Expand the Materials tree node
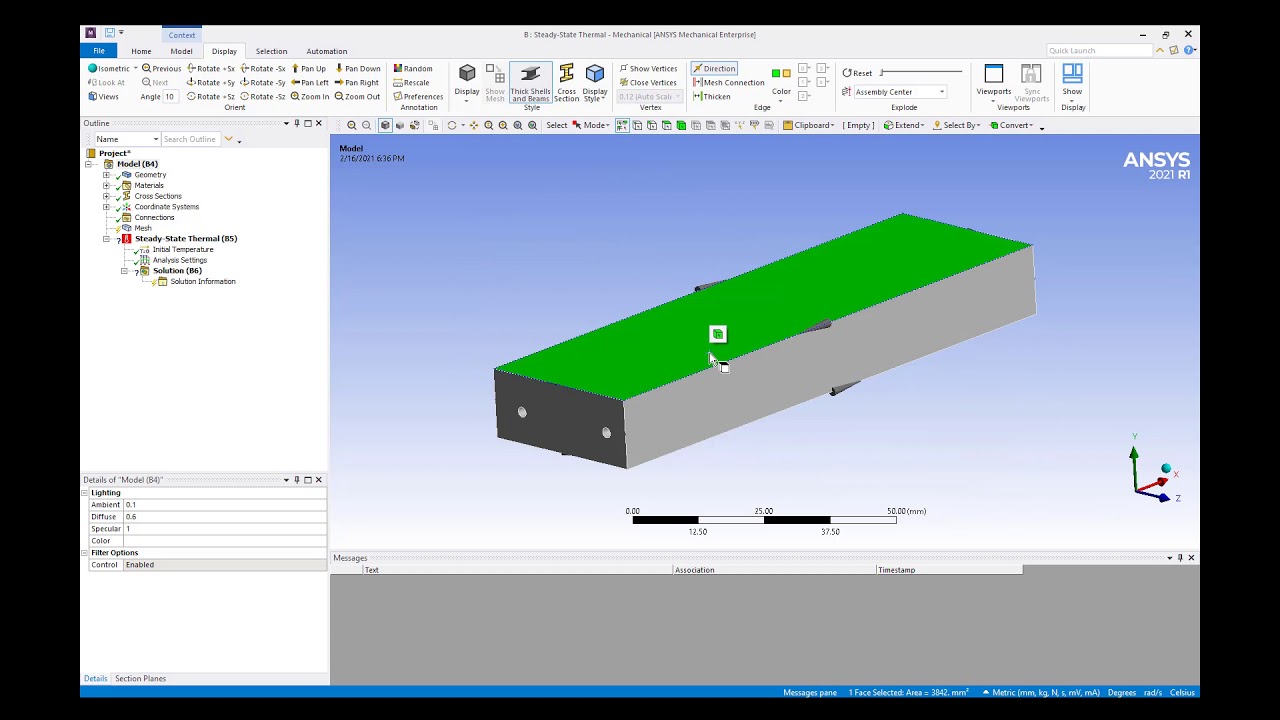The width and height of the screenshot is (1280, 720). (x=106, y=186)
